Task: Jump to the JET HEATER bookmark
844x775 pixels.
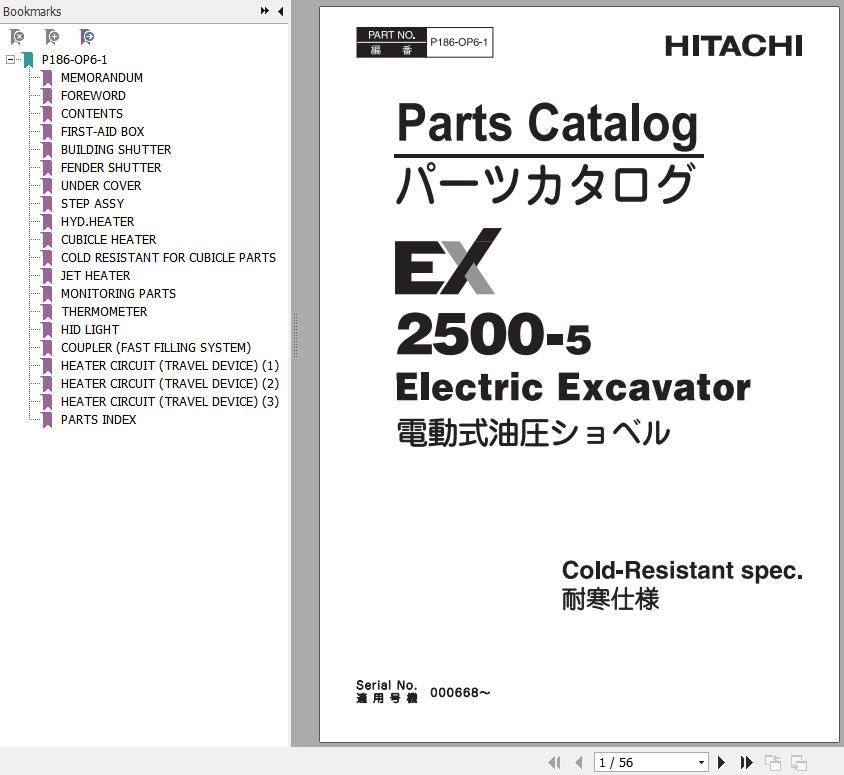Action: pyautogui.click(x=95, y=276)
